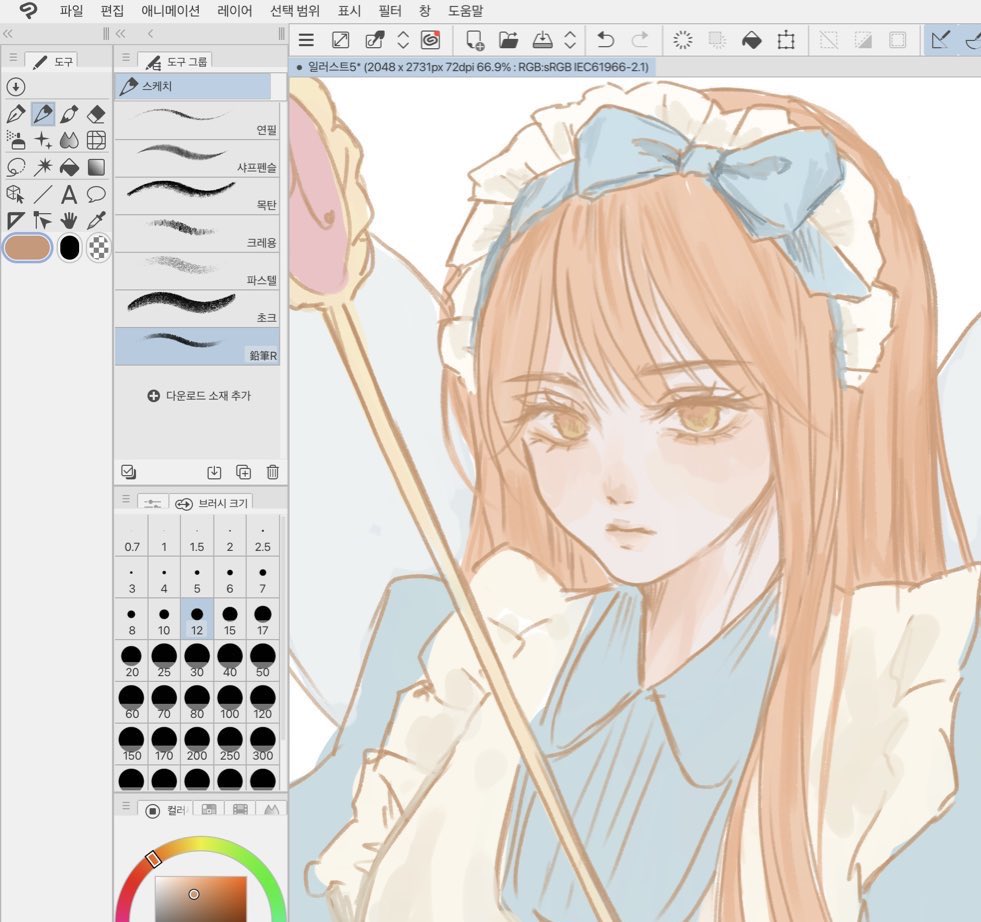981x922 pixels.
Task: Open the 편집 menu
Action: pyautogui.click(x=112, y=11)
